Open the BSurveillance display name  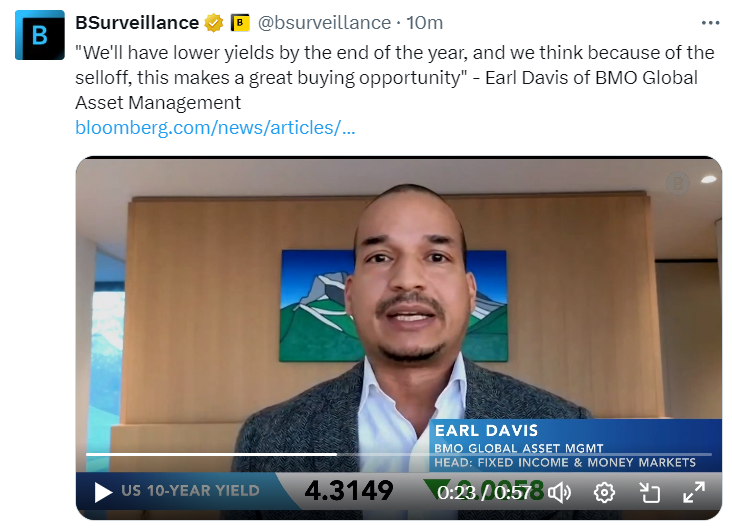coord(137,22)
